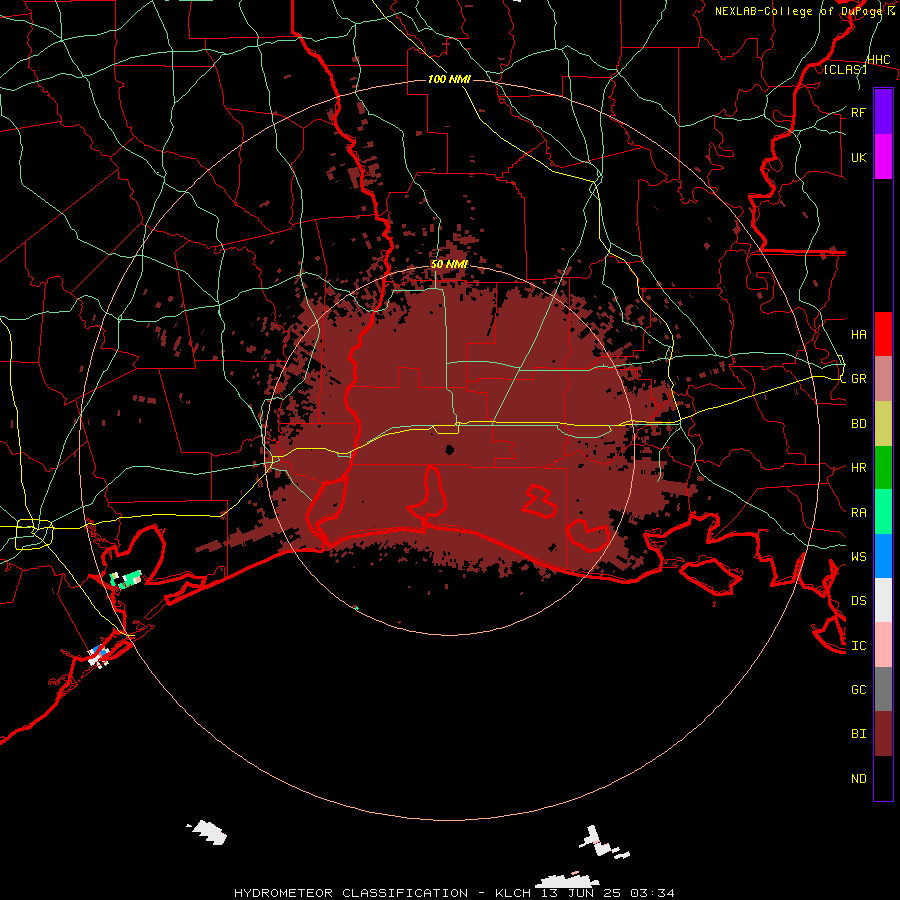Click the 'GR' legend label

point(859,379)
